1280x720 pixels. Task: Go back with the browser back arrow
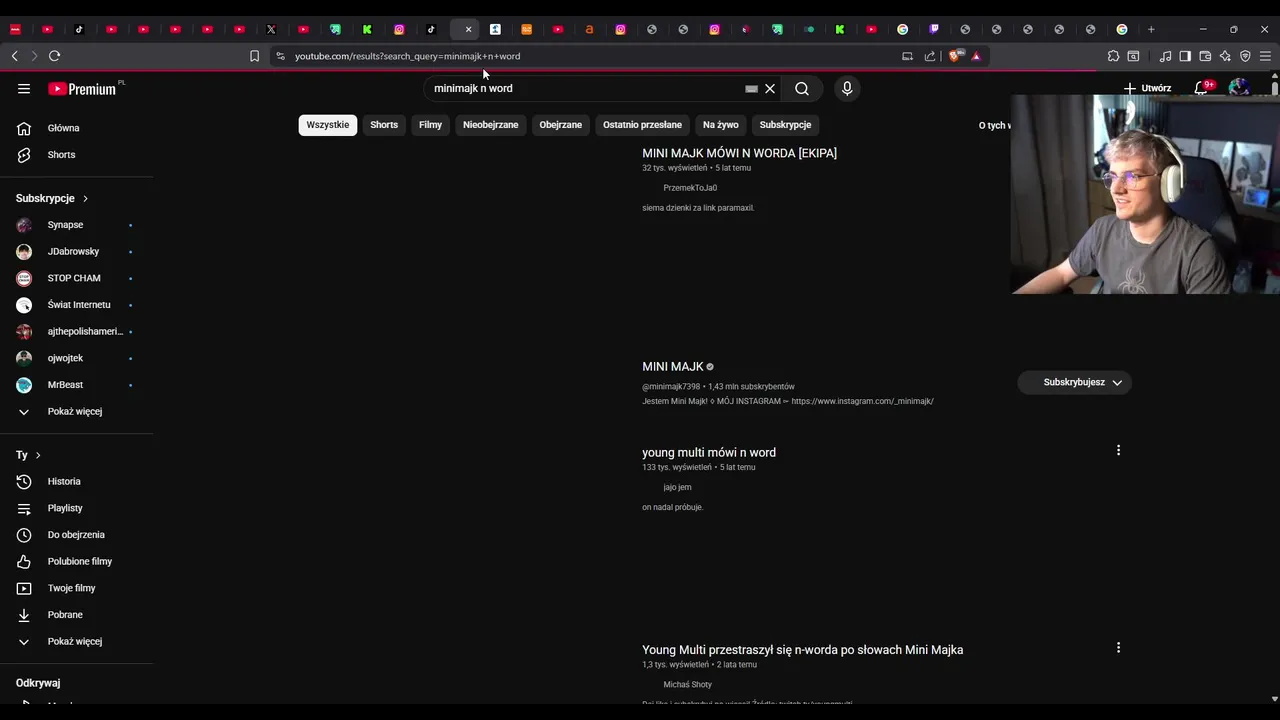tap(15, 56)
